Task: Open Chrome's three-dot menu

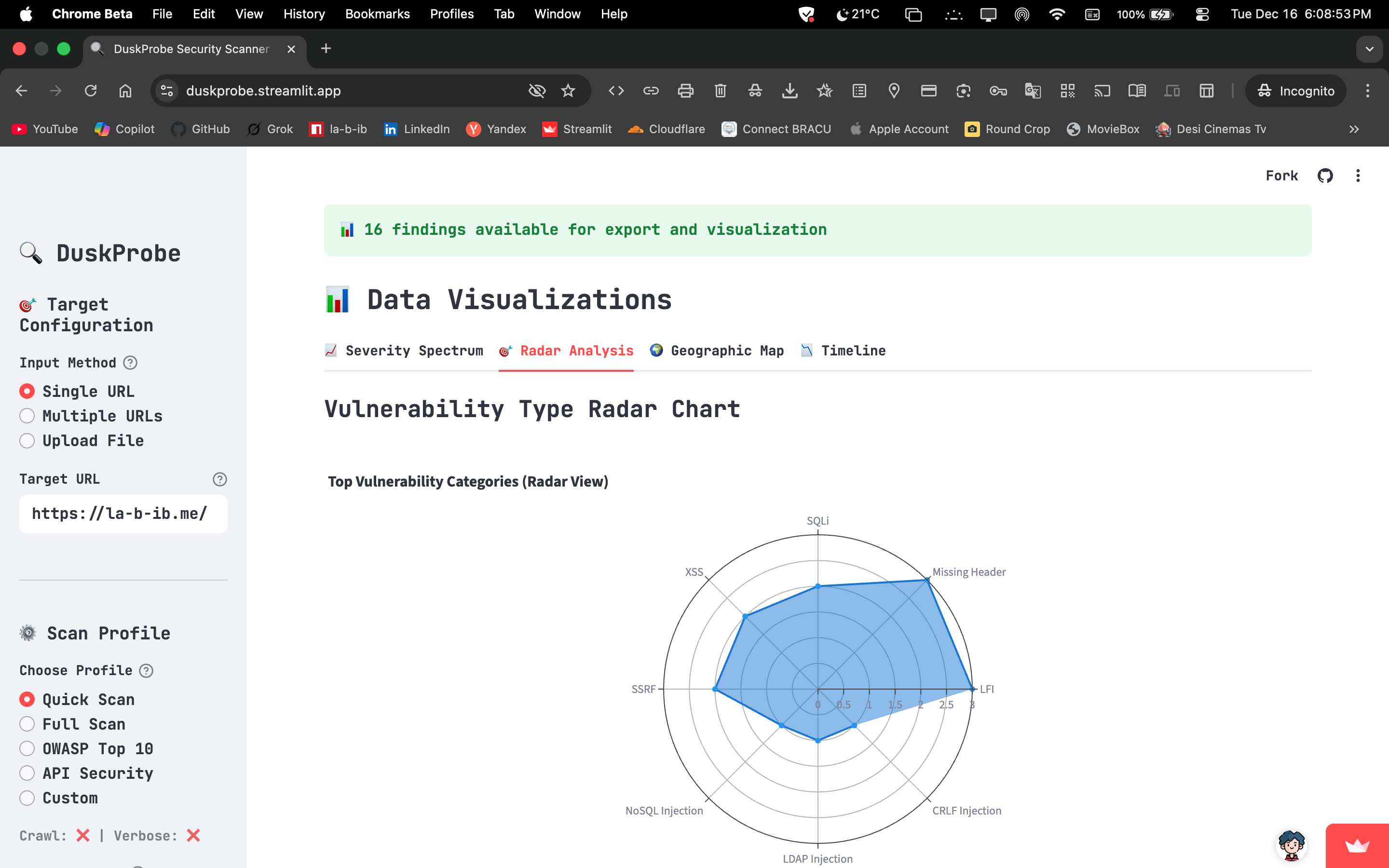Action: coord(1367,91)
